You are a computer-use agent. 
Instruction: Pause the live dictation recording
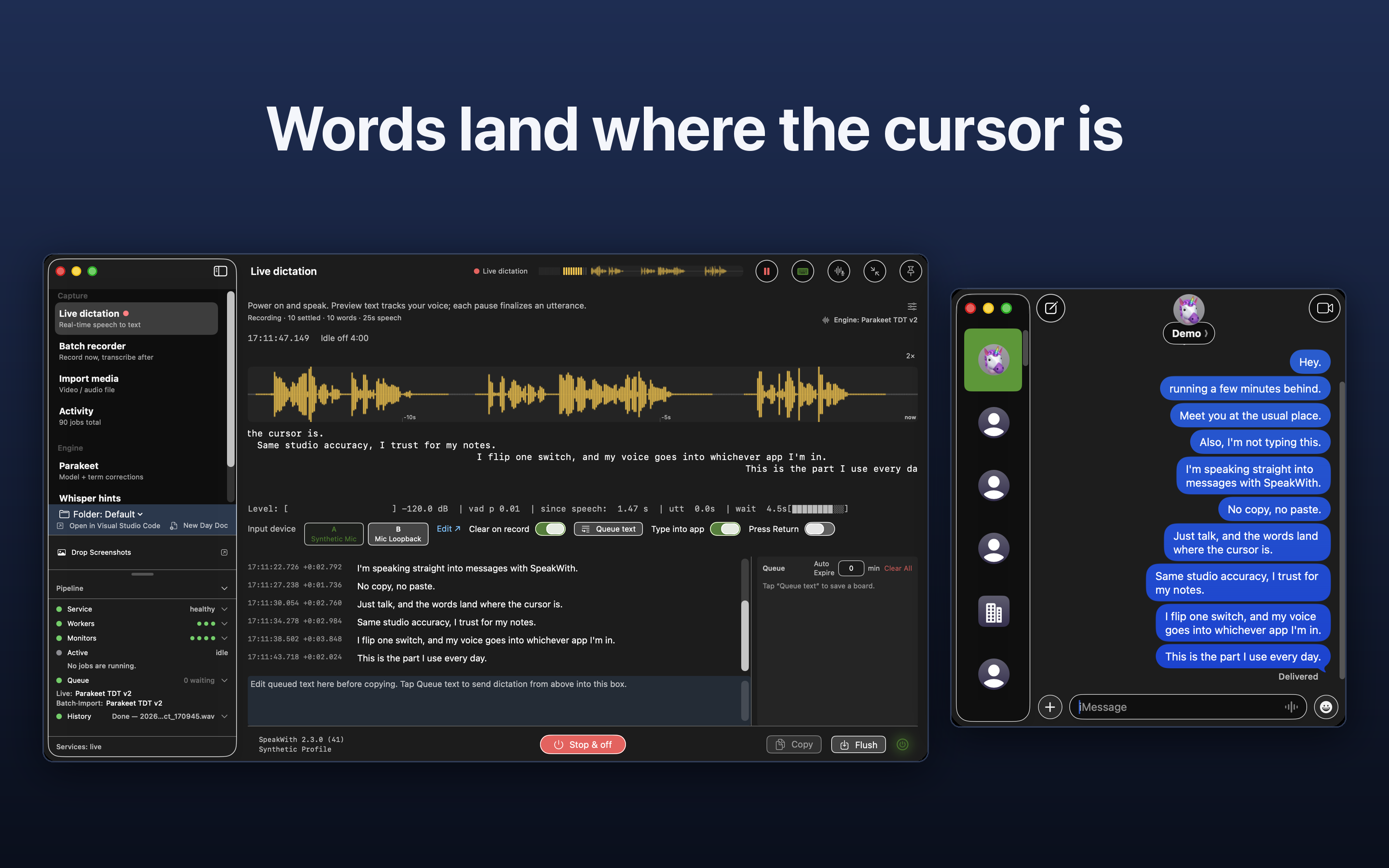click(x=766, y=271)
